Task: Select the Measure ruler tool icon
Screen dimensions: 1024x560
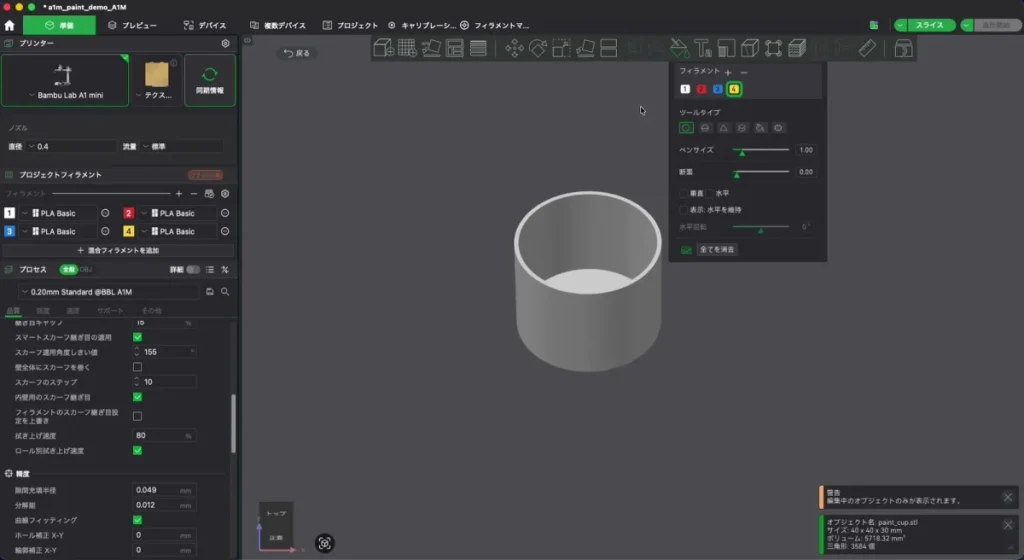Action: [867, 48]
